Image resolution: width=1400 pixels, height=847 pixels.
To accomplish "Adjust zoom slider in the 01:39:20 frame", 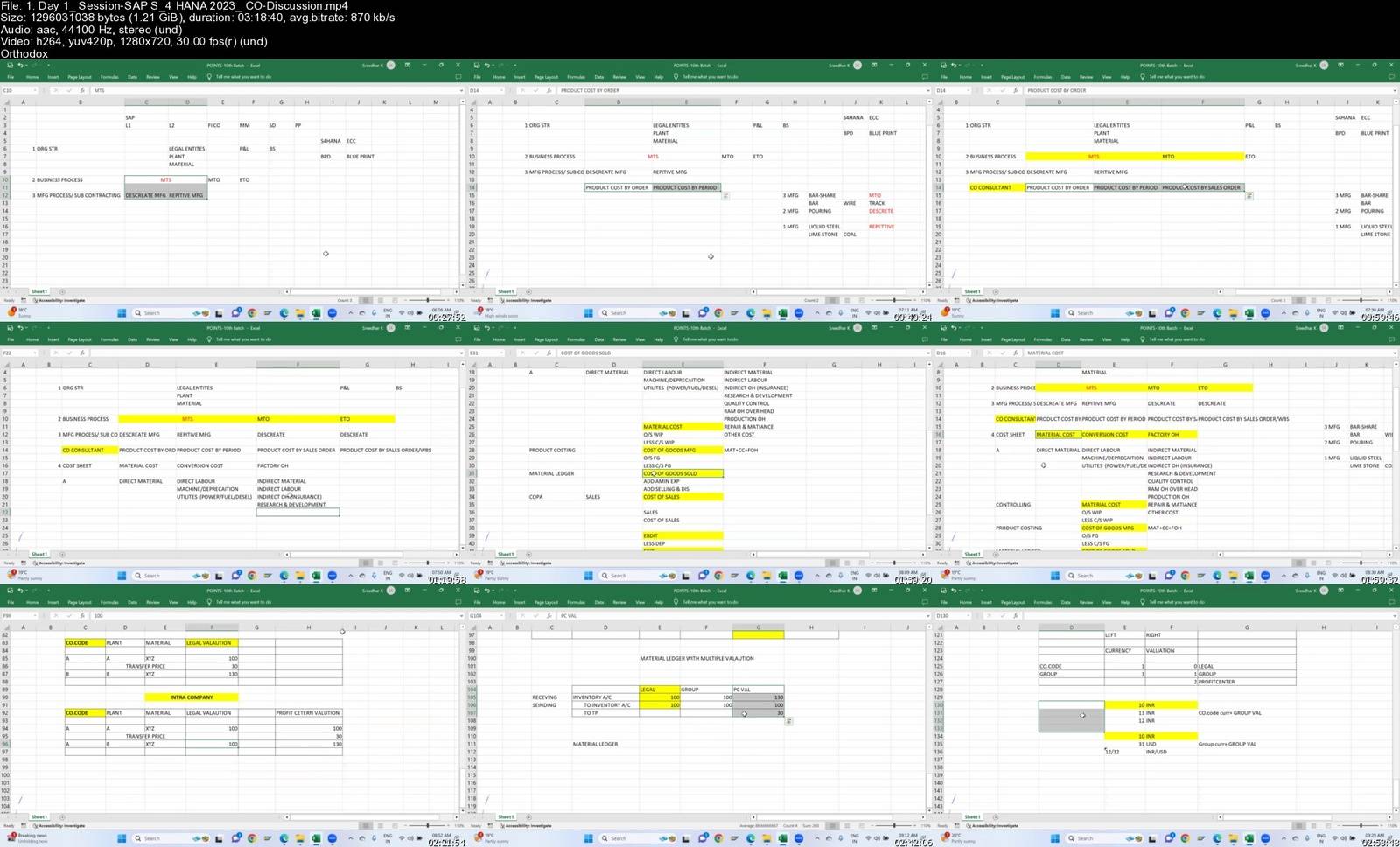I will coord(893,563).
